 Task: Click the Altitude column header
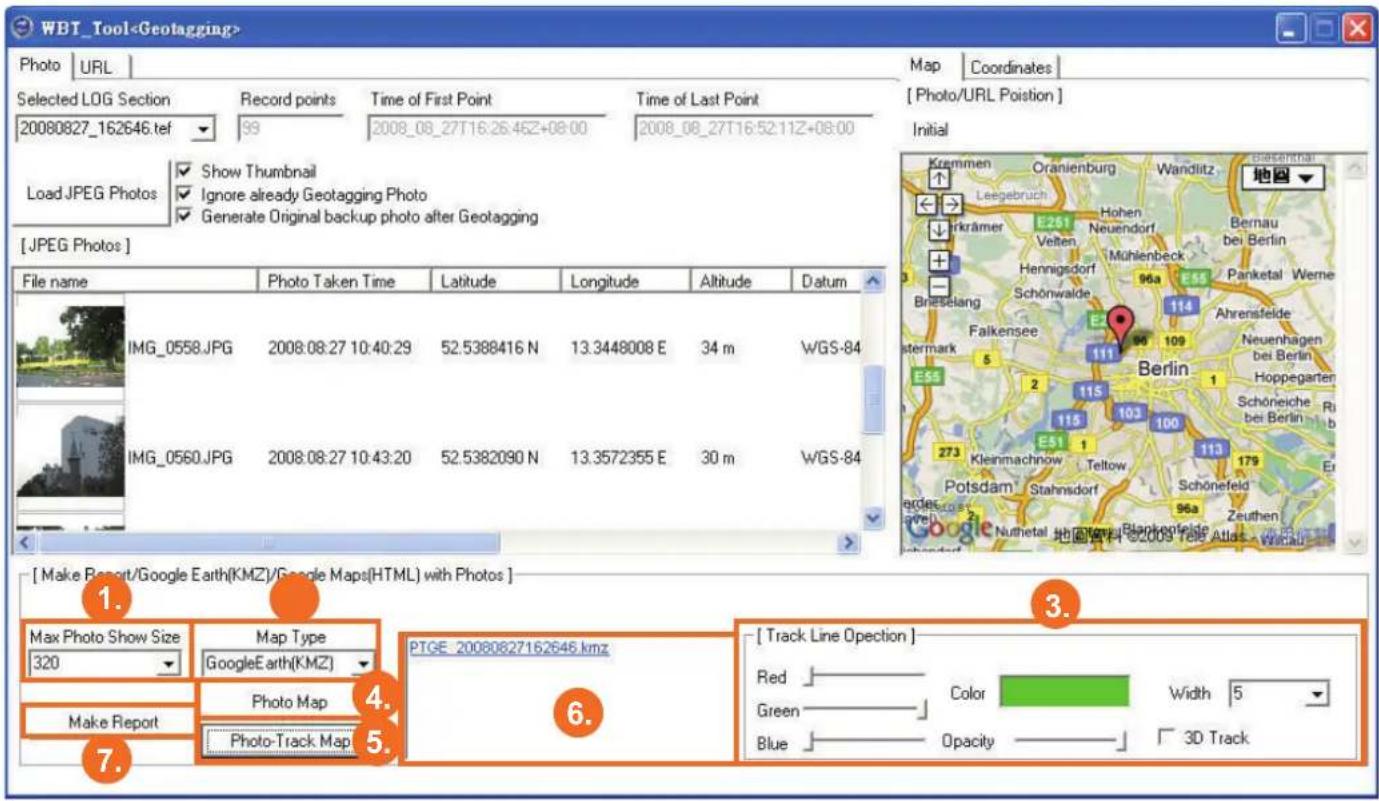[x=741, y=282]
